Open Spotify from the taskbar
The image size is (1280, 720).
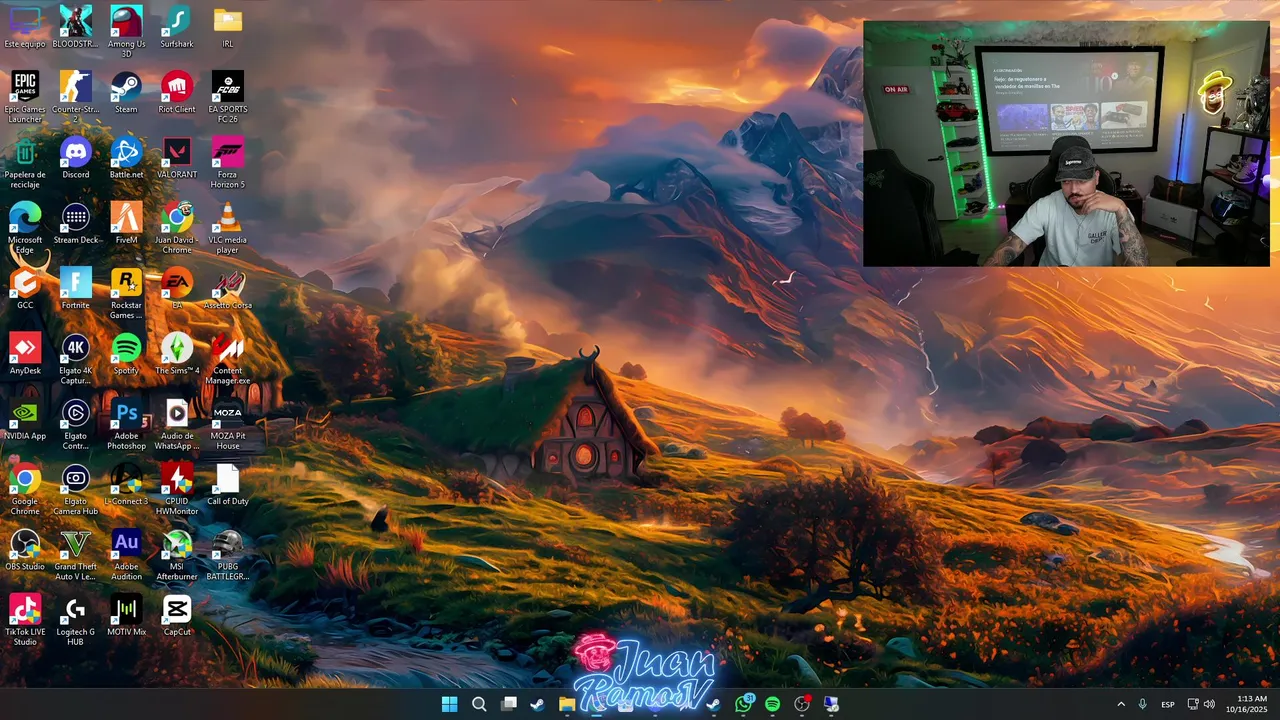(x=772, y=704)
